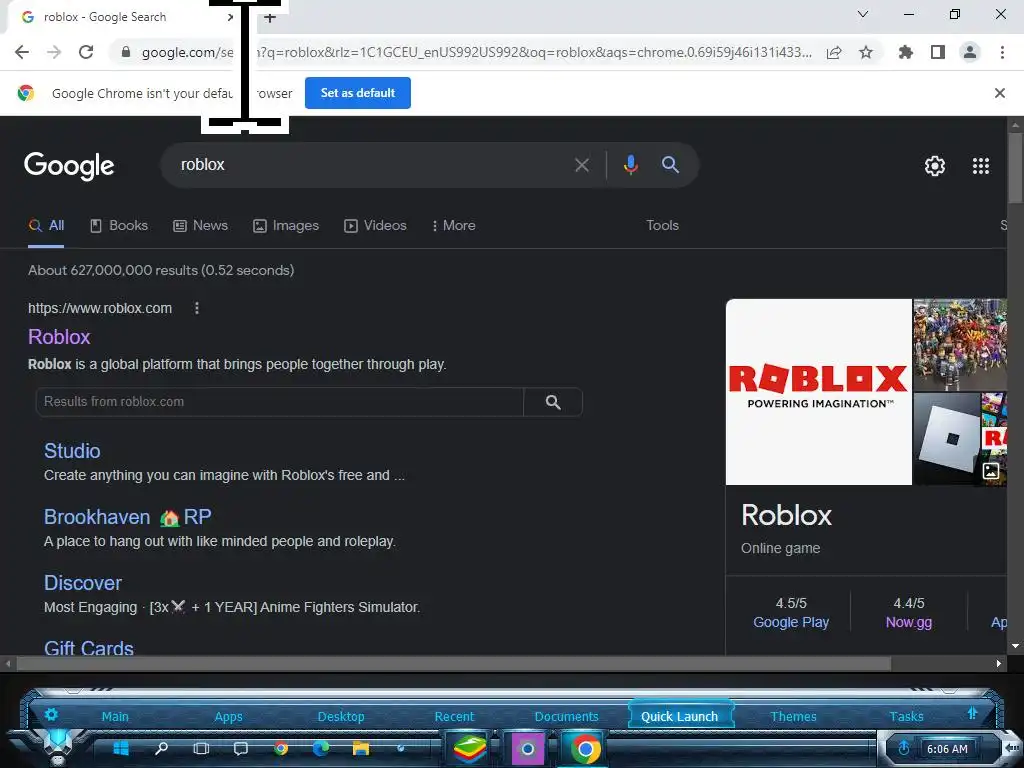Open the Now.gg rating link
The width and height of the screenshot is (1024, 768).
coord(908,622)
